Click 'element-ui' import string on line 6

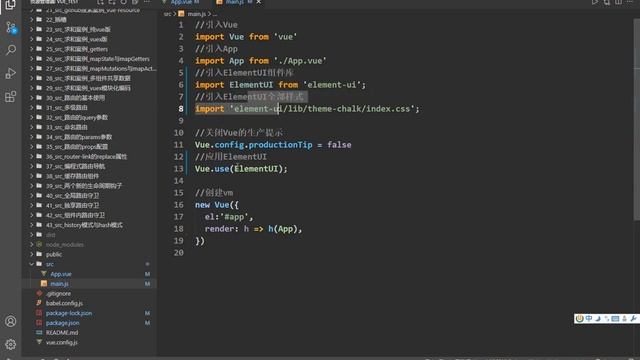(332, 85)
